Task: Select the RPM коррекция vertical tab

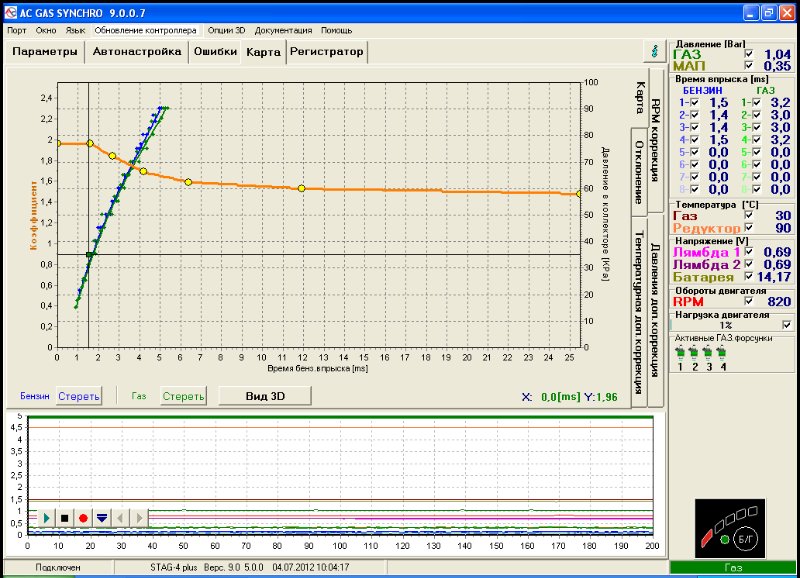Action: click(x=655, y=140)
